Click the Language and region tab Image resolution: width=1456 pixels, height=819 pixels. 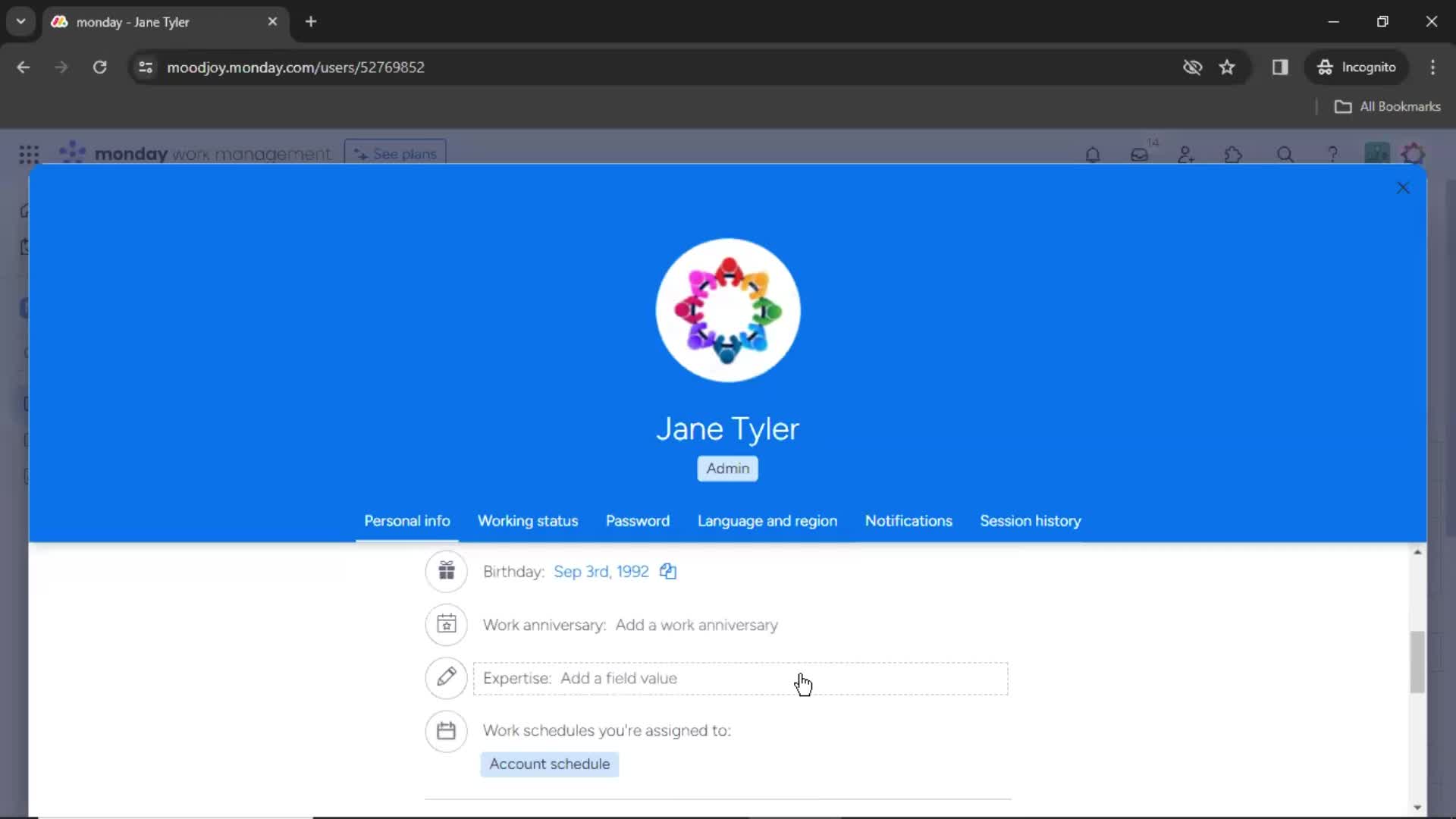(767, 520)
